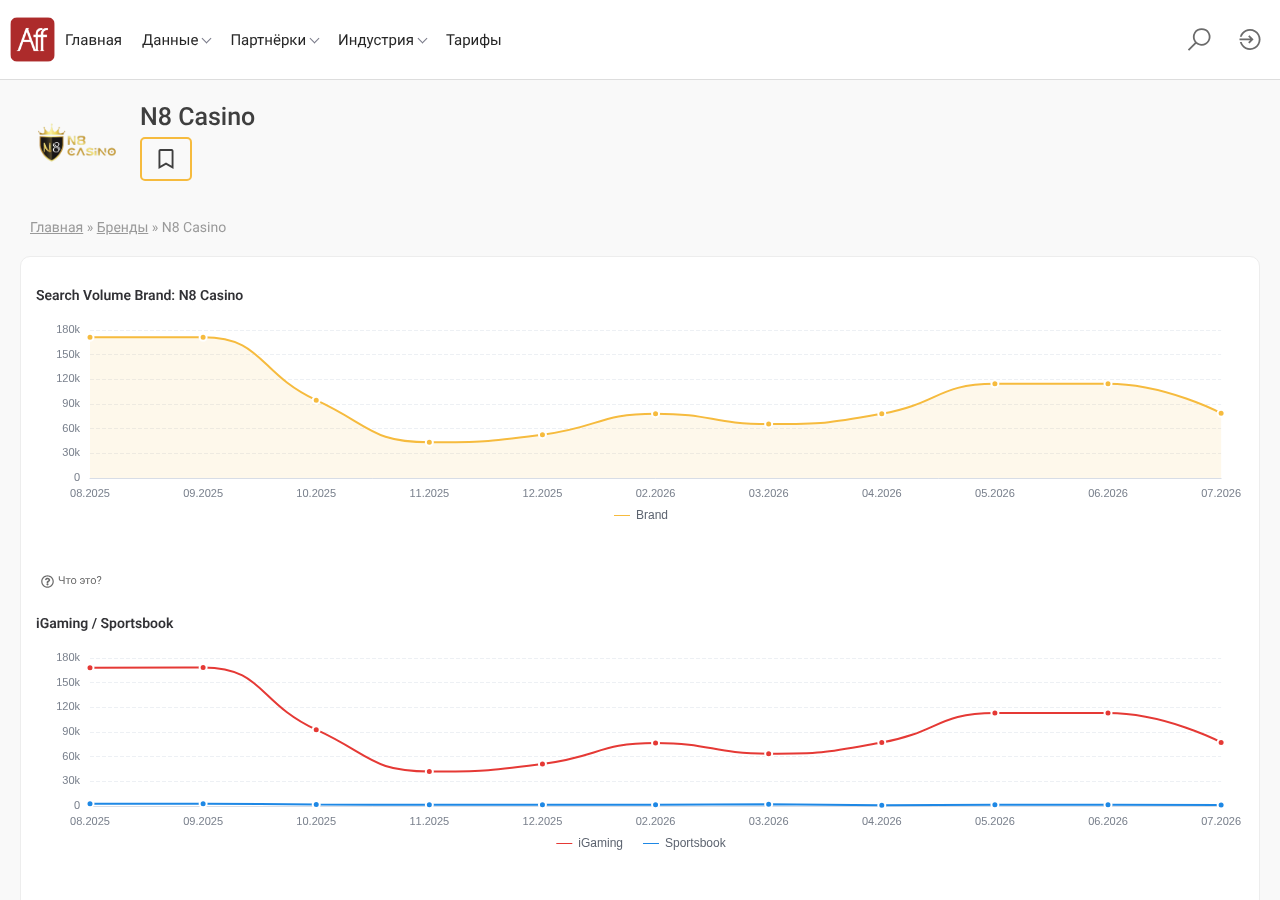Click the login arrow icon

(1250, 40)
